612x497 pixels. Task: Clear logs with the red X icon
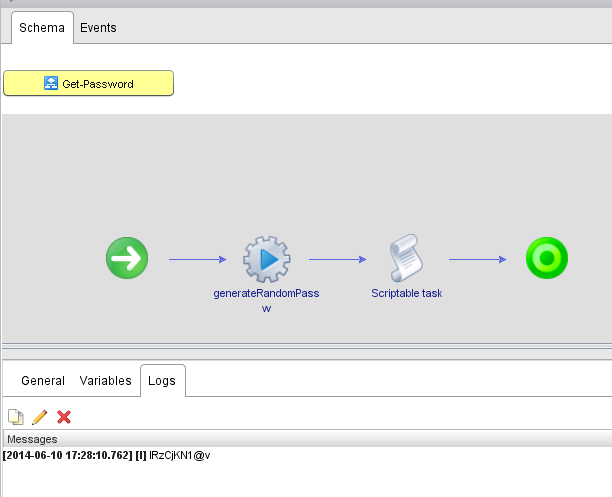pos(64,417)
